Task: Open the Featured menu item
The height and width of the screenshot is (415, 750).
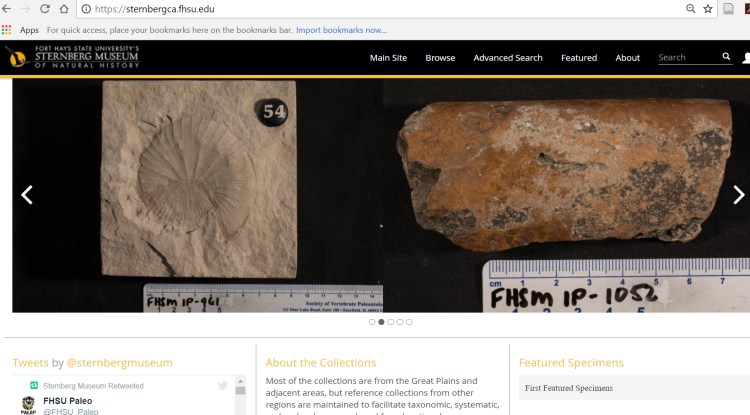Action: click(579, 58)
